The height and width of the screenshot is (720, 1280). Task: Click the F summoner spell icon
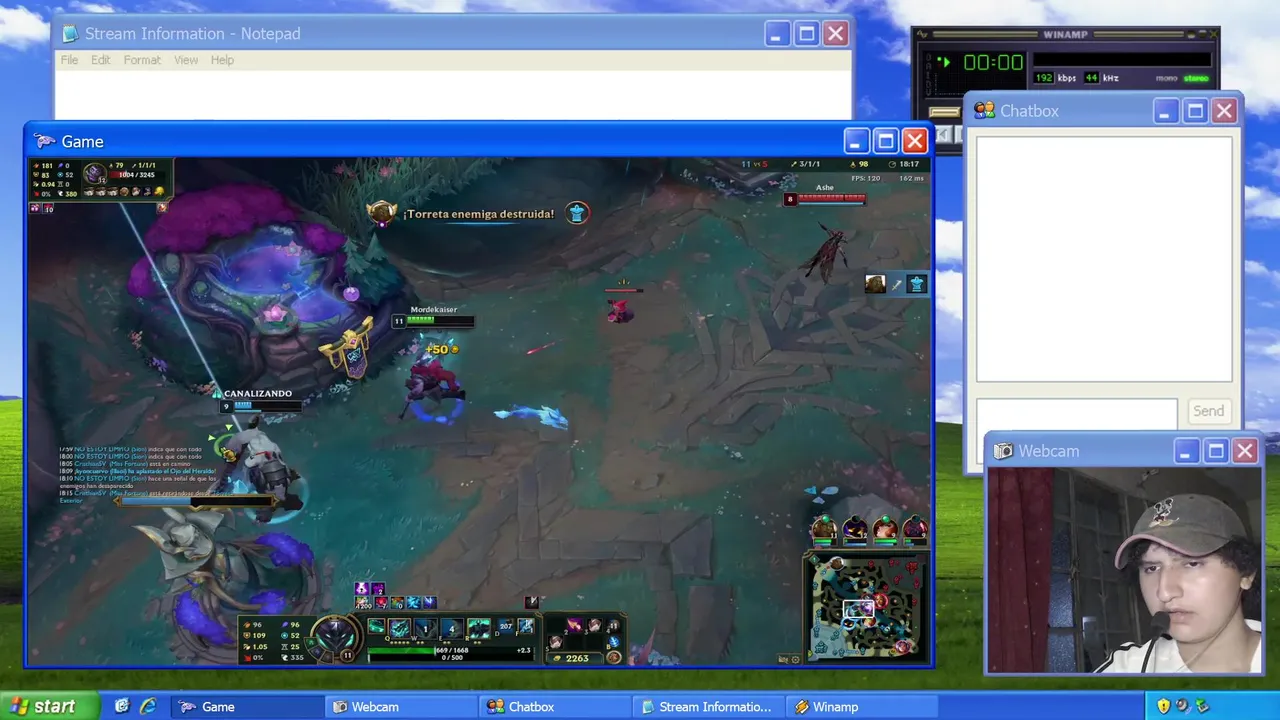pyautogui.click(x=526, y=627)
